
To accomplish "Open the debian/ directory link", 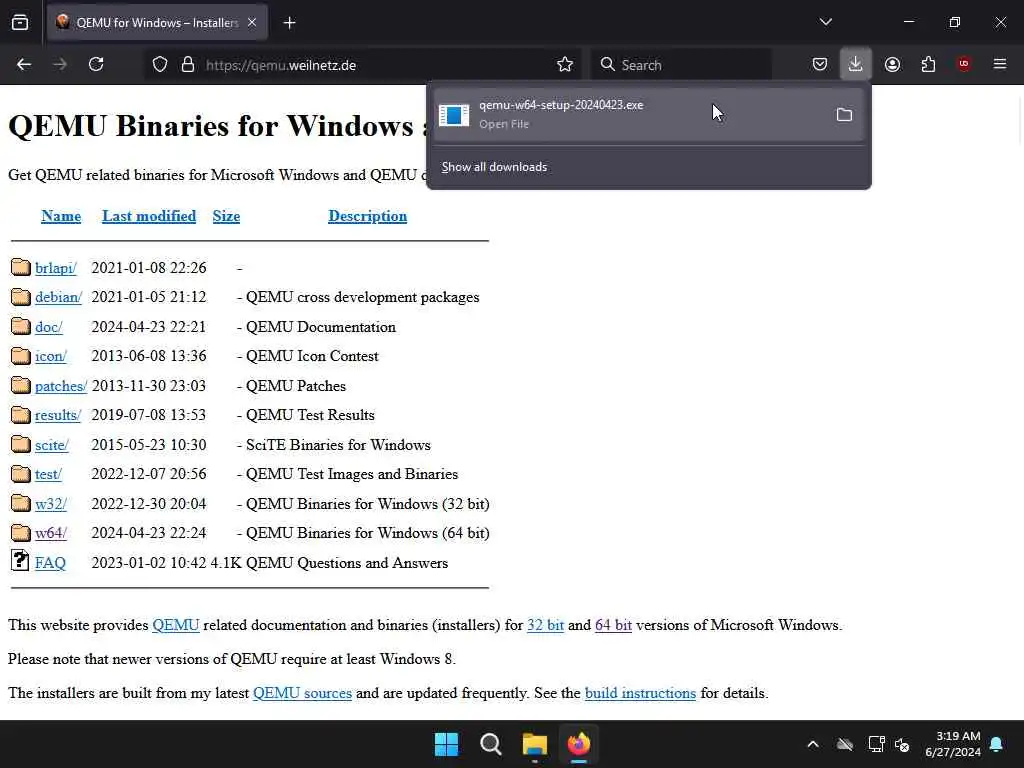I will coord(59,298).
